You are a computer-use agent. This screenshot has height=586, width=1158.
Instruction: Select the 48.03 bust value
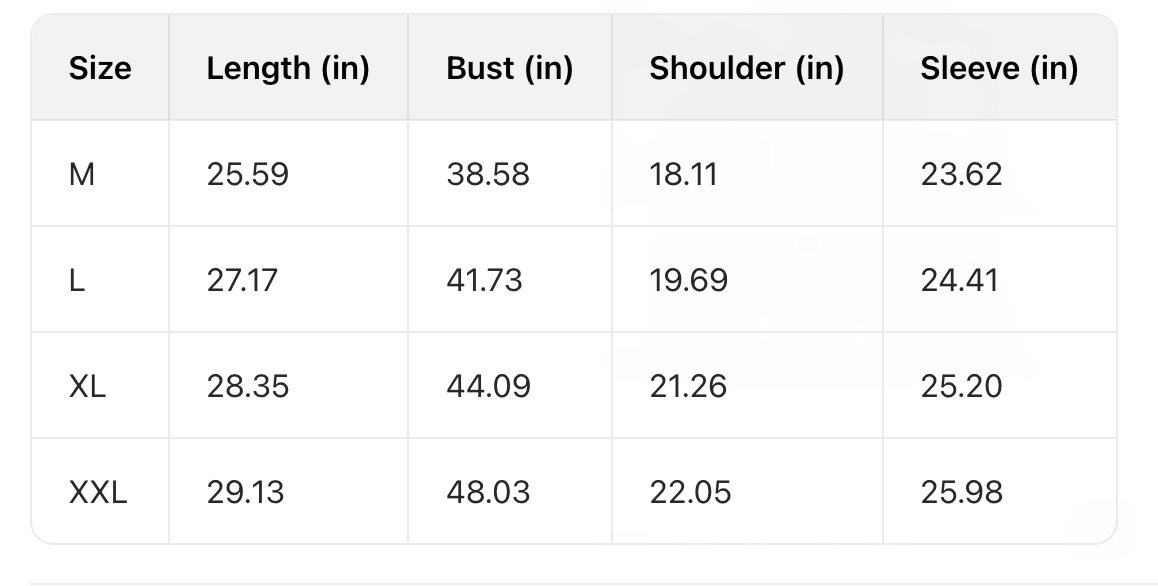point(488,493)
